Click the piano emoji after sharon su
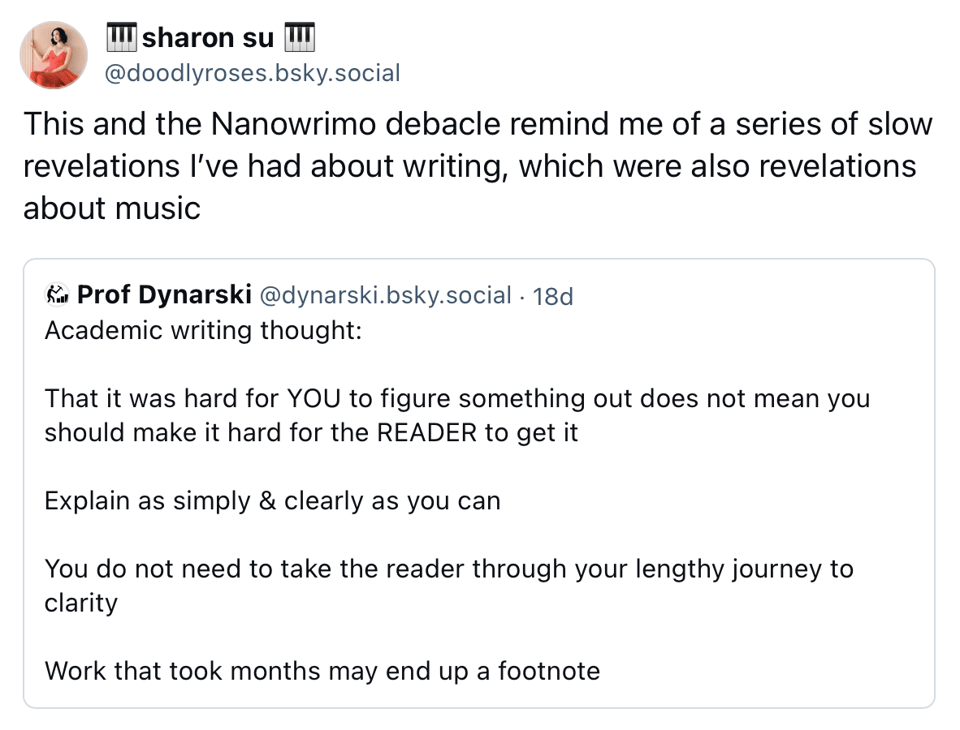This screenshot has height=730, width=960. [x=300, y=37]
